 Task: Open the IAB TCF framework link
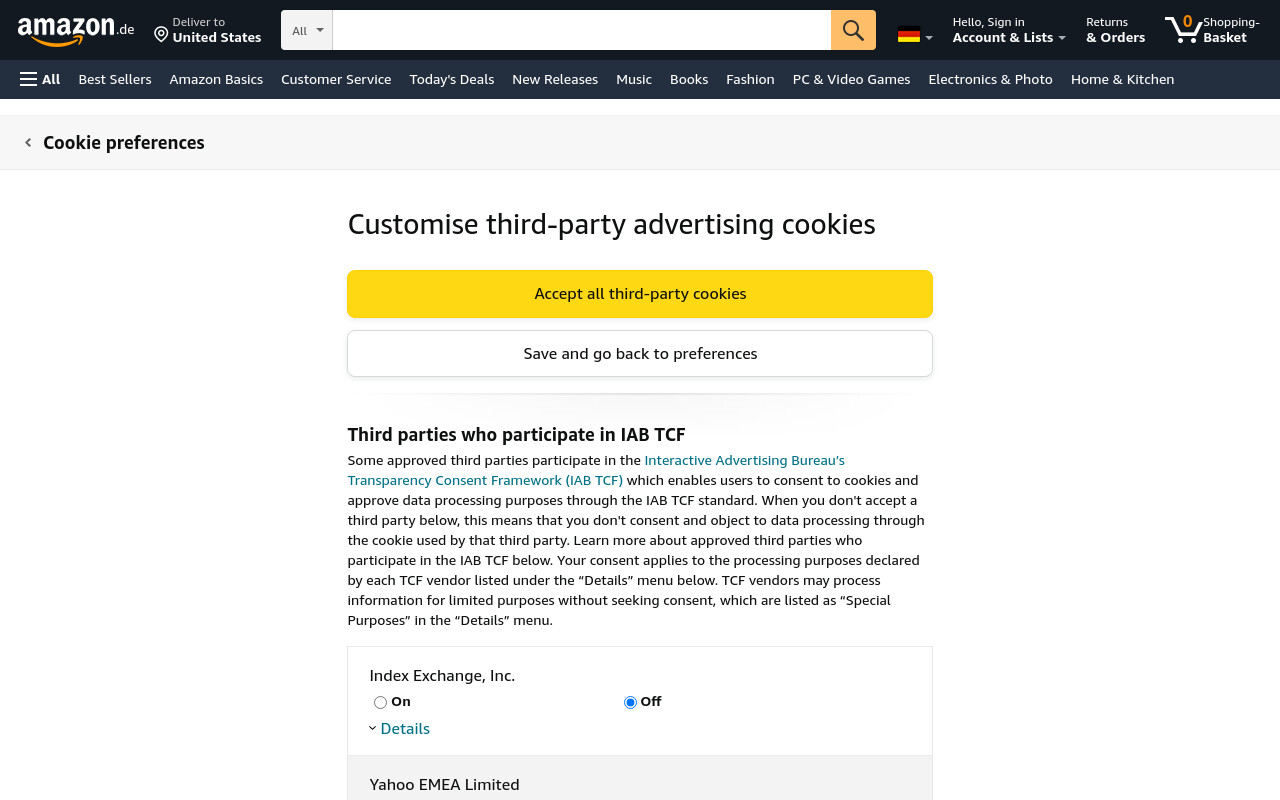click(596, 470)
